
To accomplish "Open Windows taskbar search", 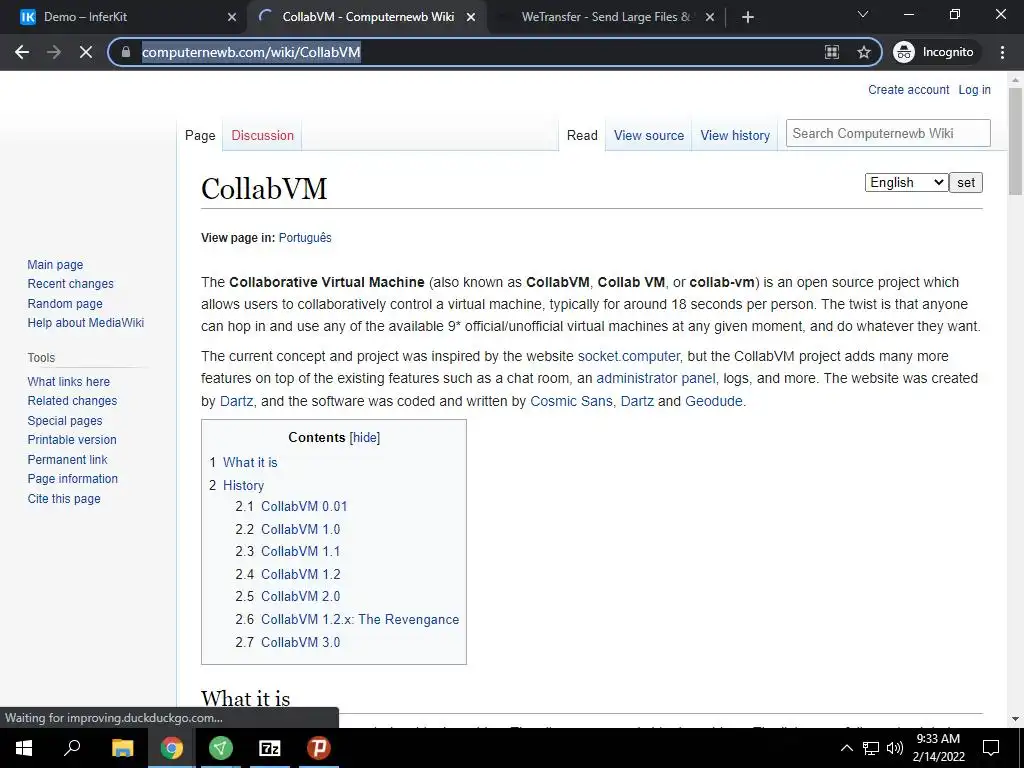I will click(72, 748).
